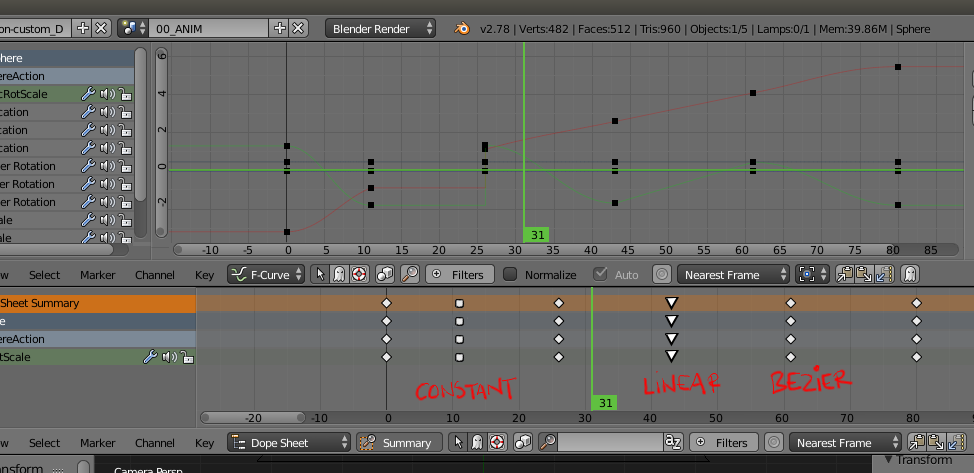Screen dimensions: 974x473
Task: Enable the Normalize checkbox
Action: [510, 274]
